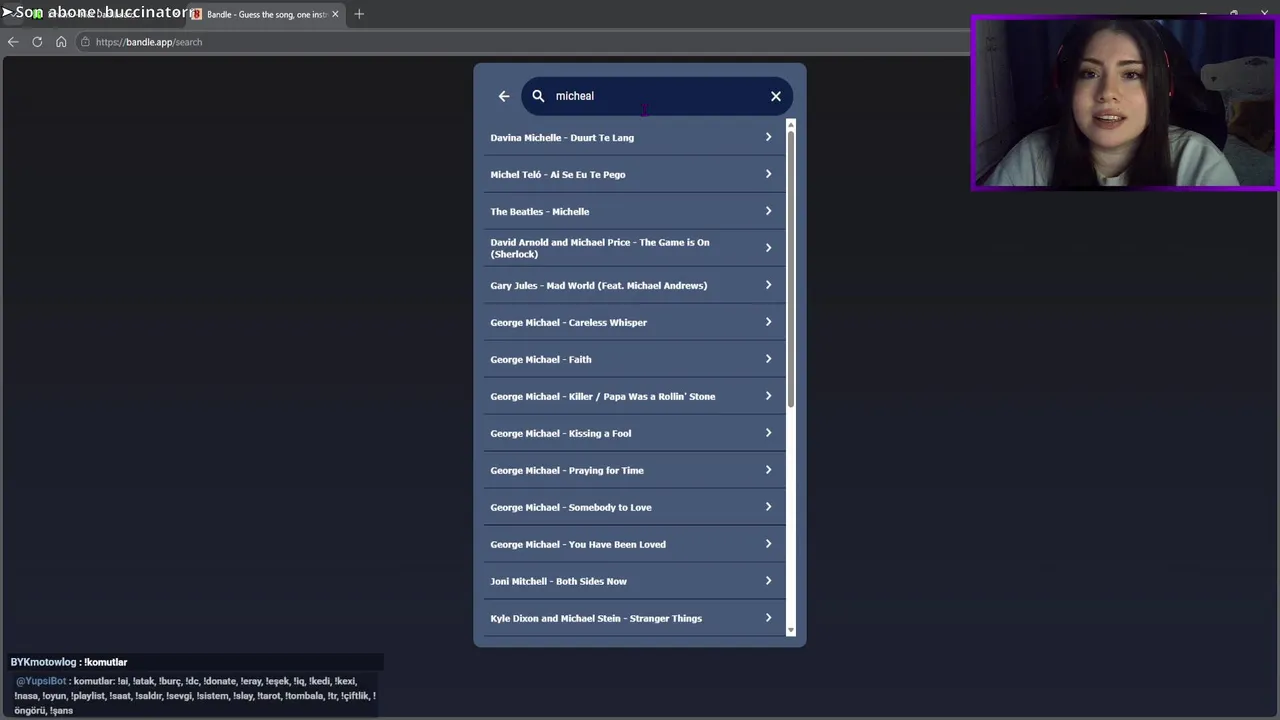1280x720 pixels.
Task: Pick 'David Arnold and Michael Price' result
Action: pos(634,248)
